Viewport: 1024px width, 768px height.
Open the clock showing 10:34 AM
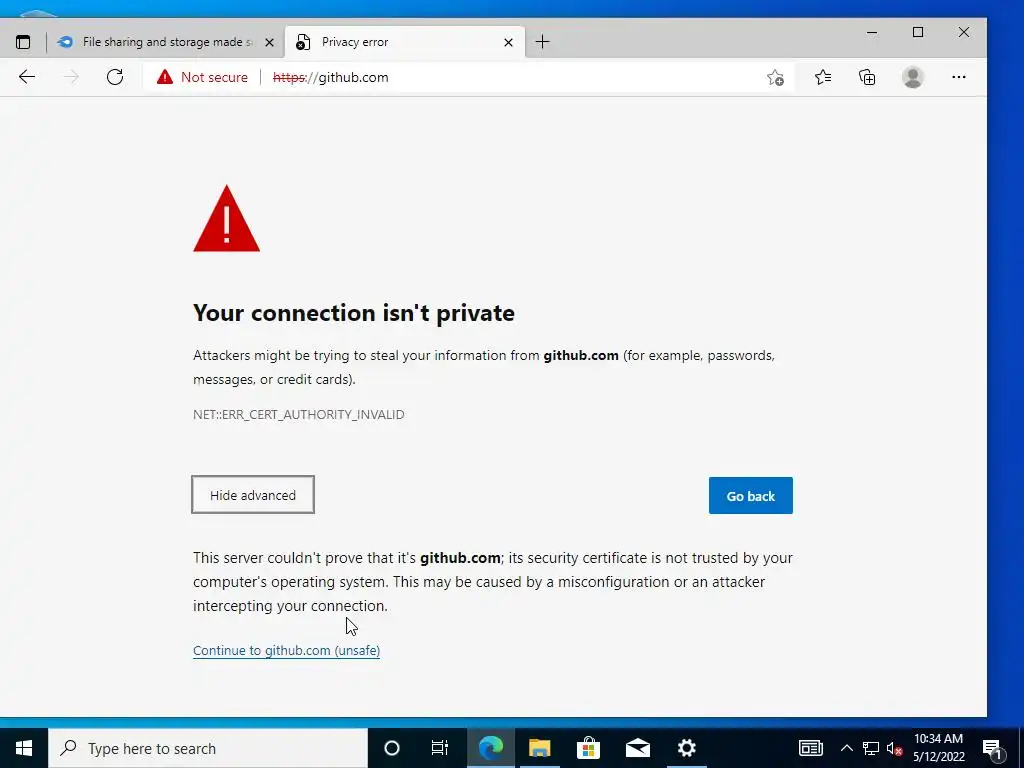point(938,748)
